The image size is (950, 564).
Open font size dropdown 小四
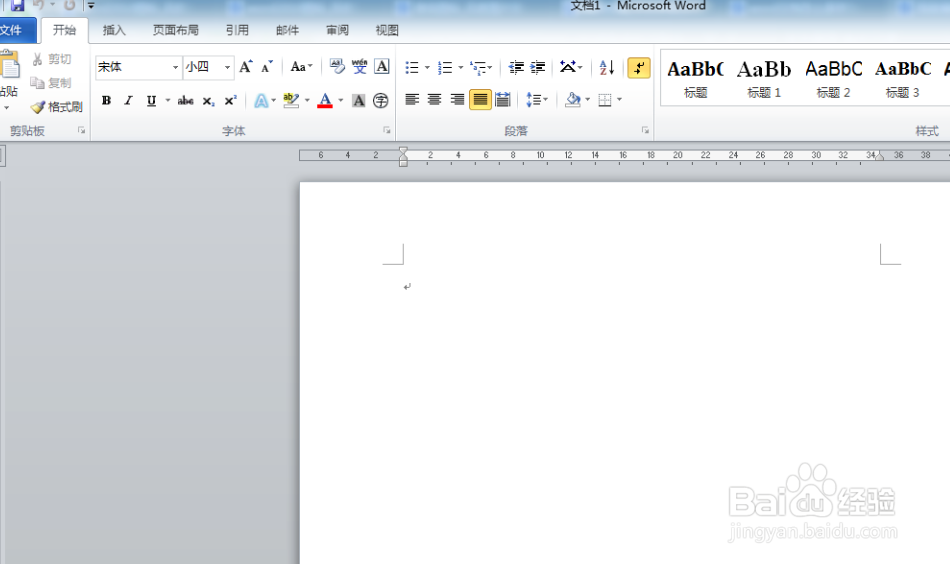click(228, 67)
